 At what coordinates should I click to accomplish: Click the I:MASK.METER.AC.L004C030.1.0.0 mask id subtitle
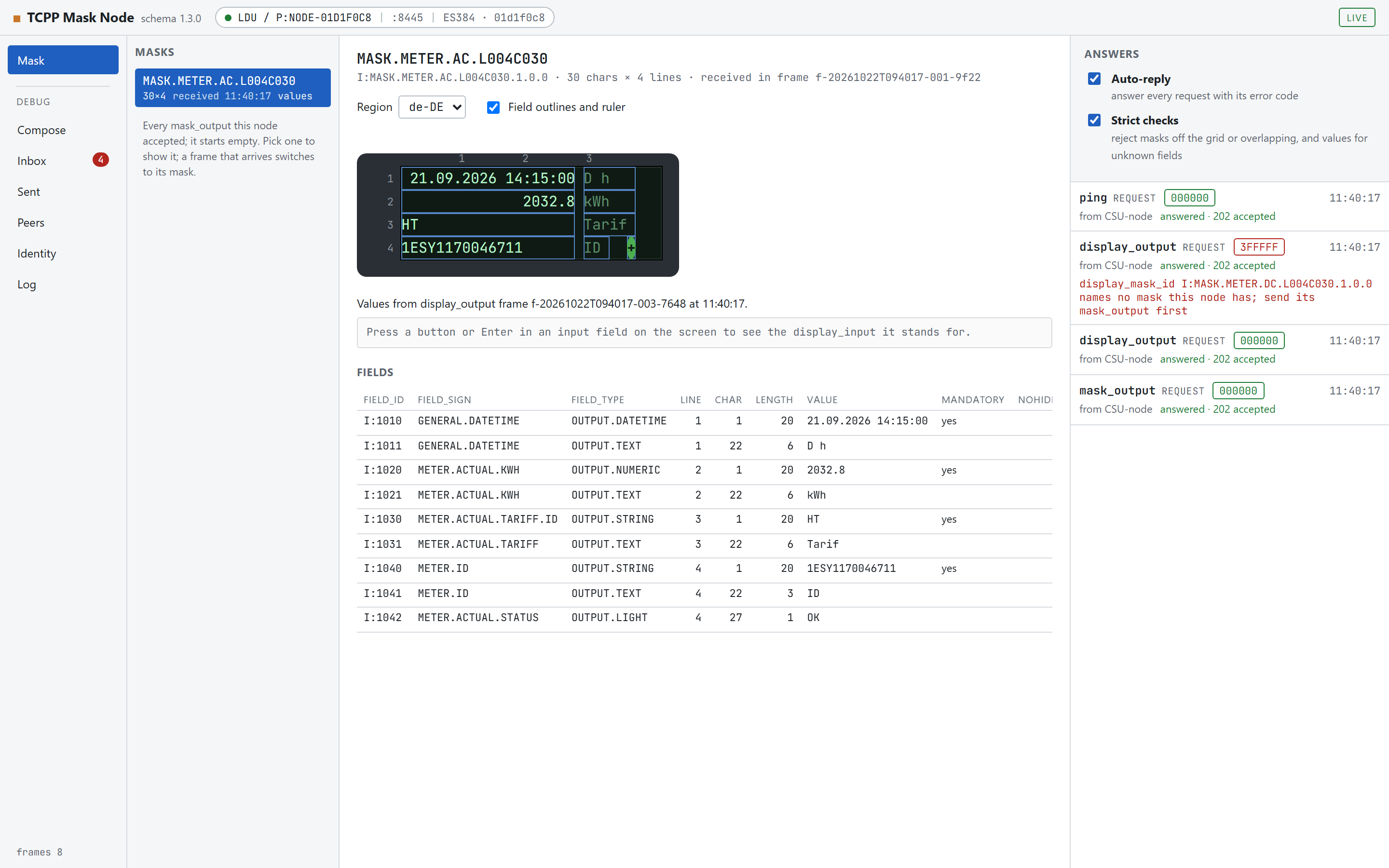tap(452, 78)
